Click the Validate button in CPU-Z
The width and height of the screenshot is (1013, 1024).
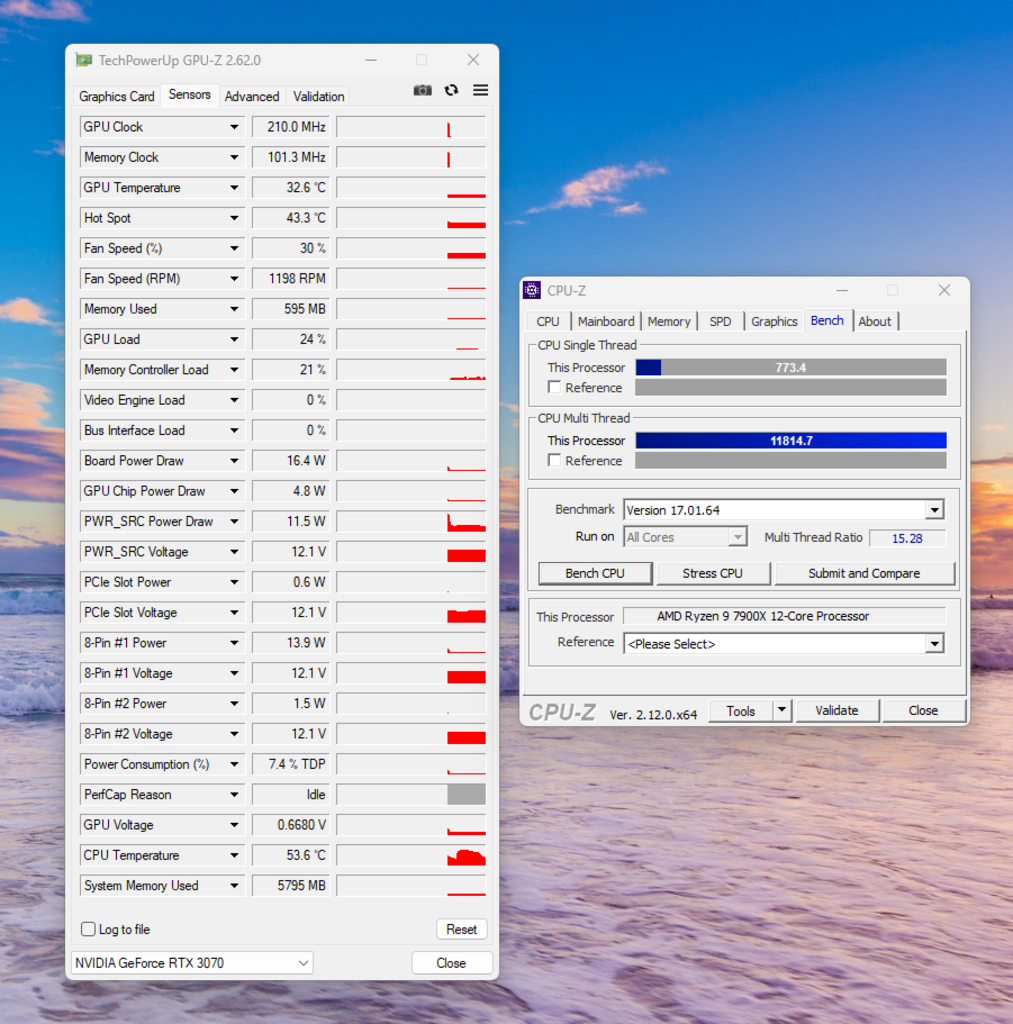tap(837, 710)
